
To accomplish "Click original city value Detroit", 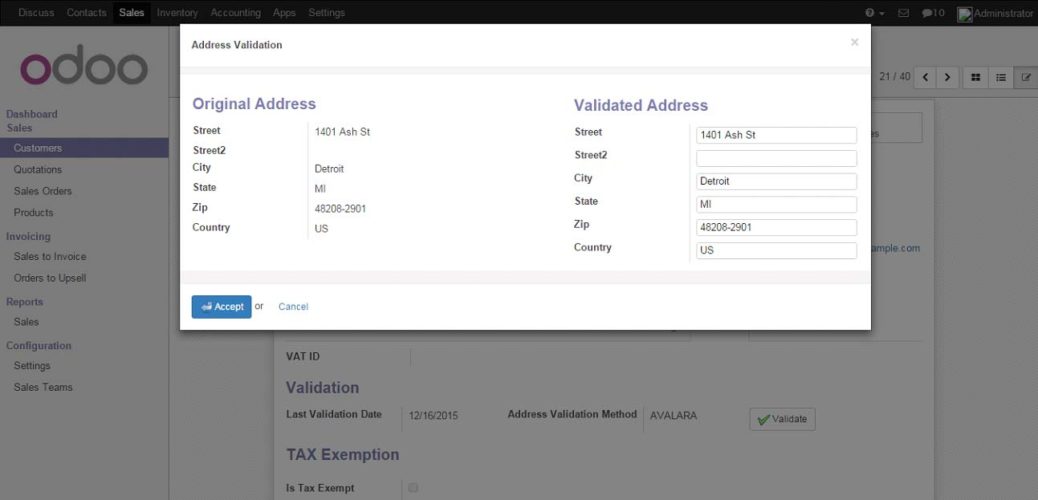I will [x=329, y=169].
